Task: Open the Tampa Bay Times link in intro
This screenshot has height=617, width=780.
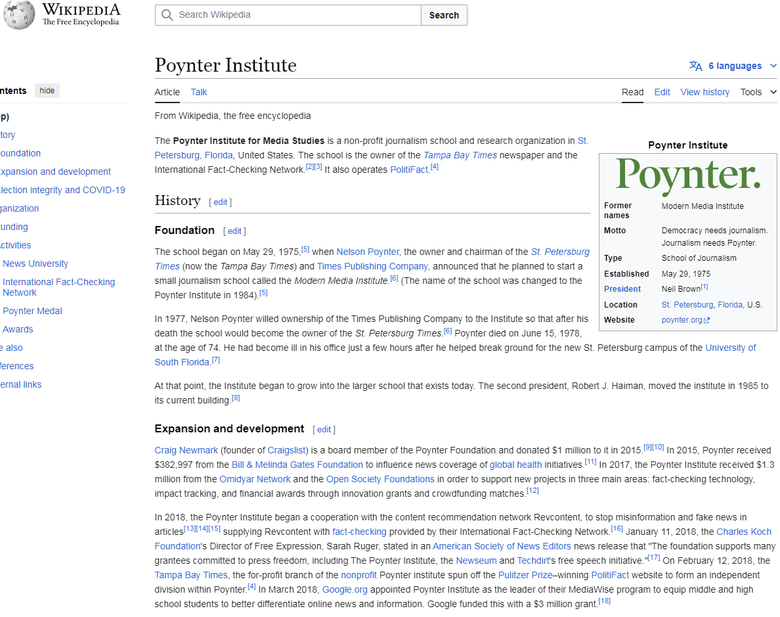Action: click(x=460, y=155)
